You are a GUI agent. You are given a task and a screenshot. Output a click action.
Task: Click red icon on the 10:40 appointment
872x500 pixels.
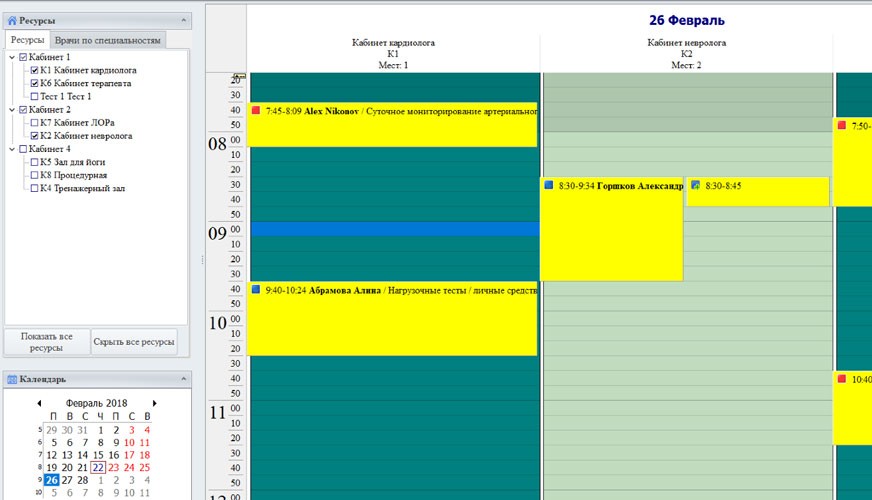[x=842, y=379]
